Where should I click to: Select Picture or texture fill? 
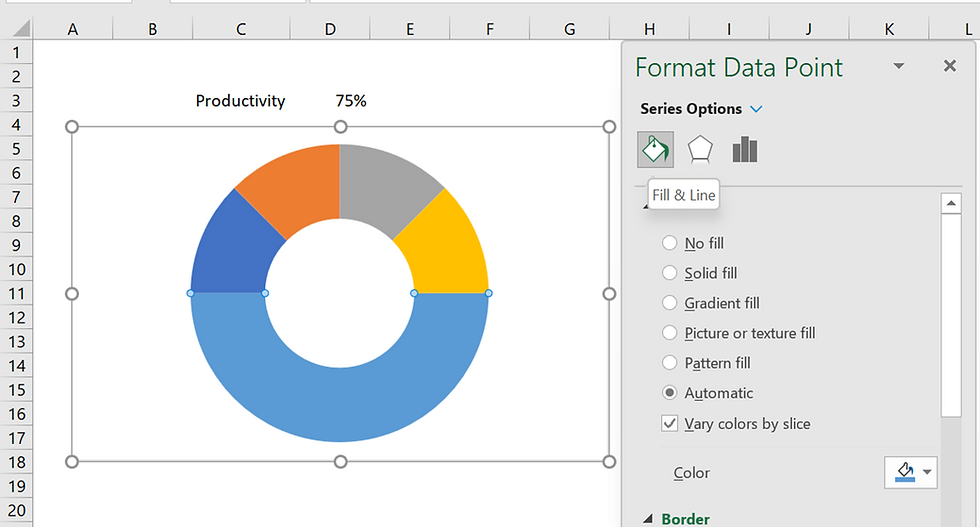(x=669, y=333)
